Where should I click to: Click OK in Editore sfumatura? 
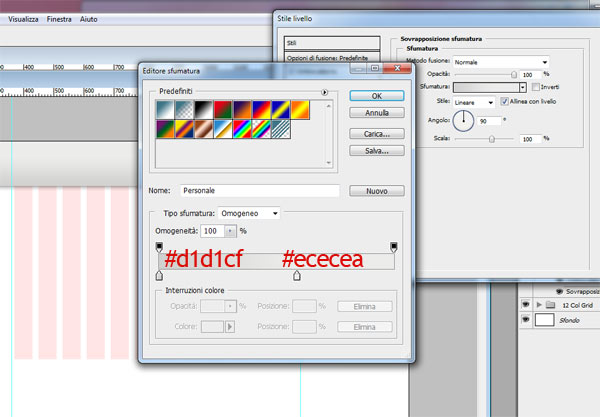coord(377,96)
